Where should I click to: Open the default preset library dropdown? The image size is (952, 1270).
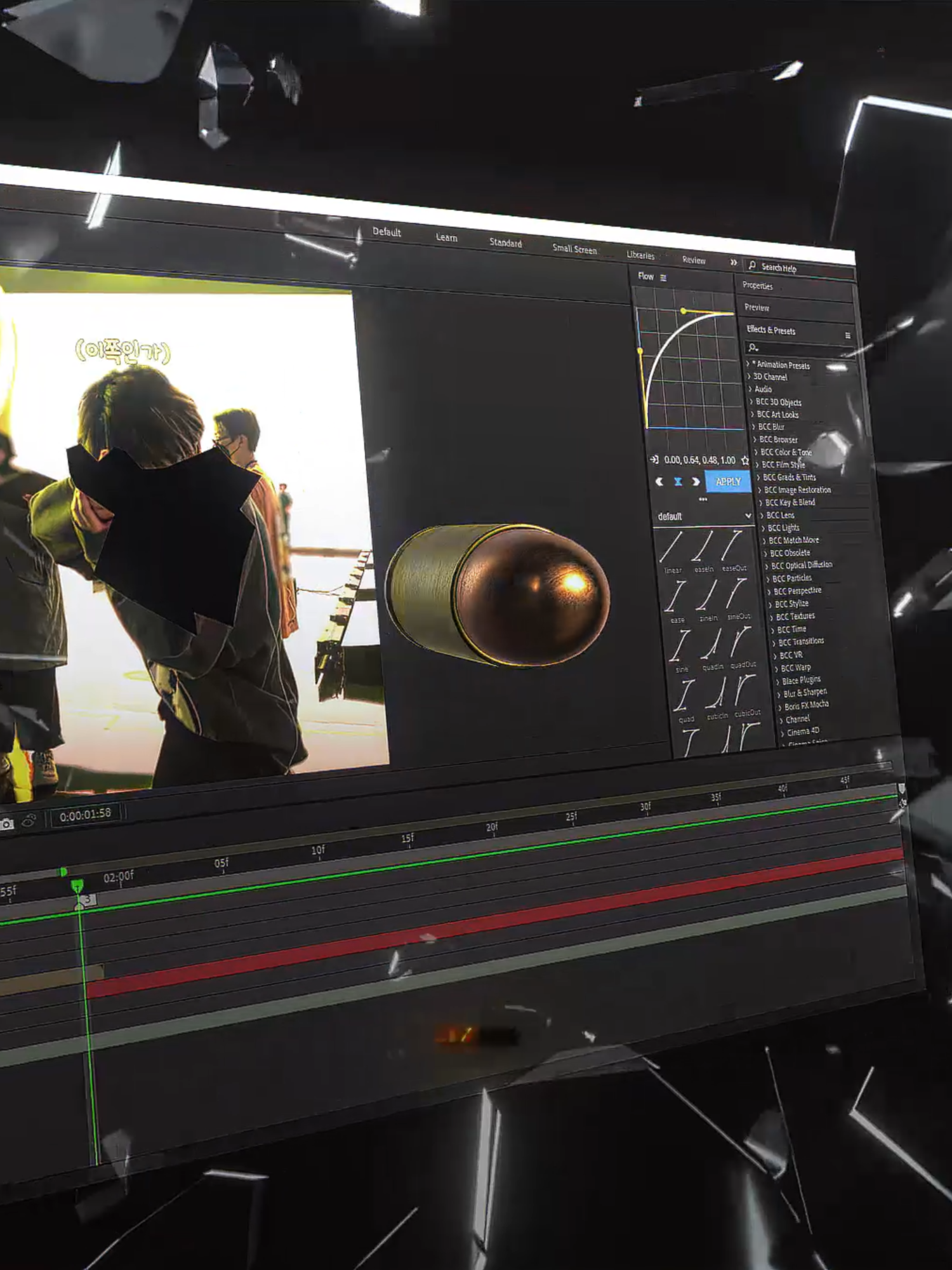(704, 516)
